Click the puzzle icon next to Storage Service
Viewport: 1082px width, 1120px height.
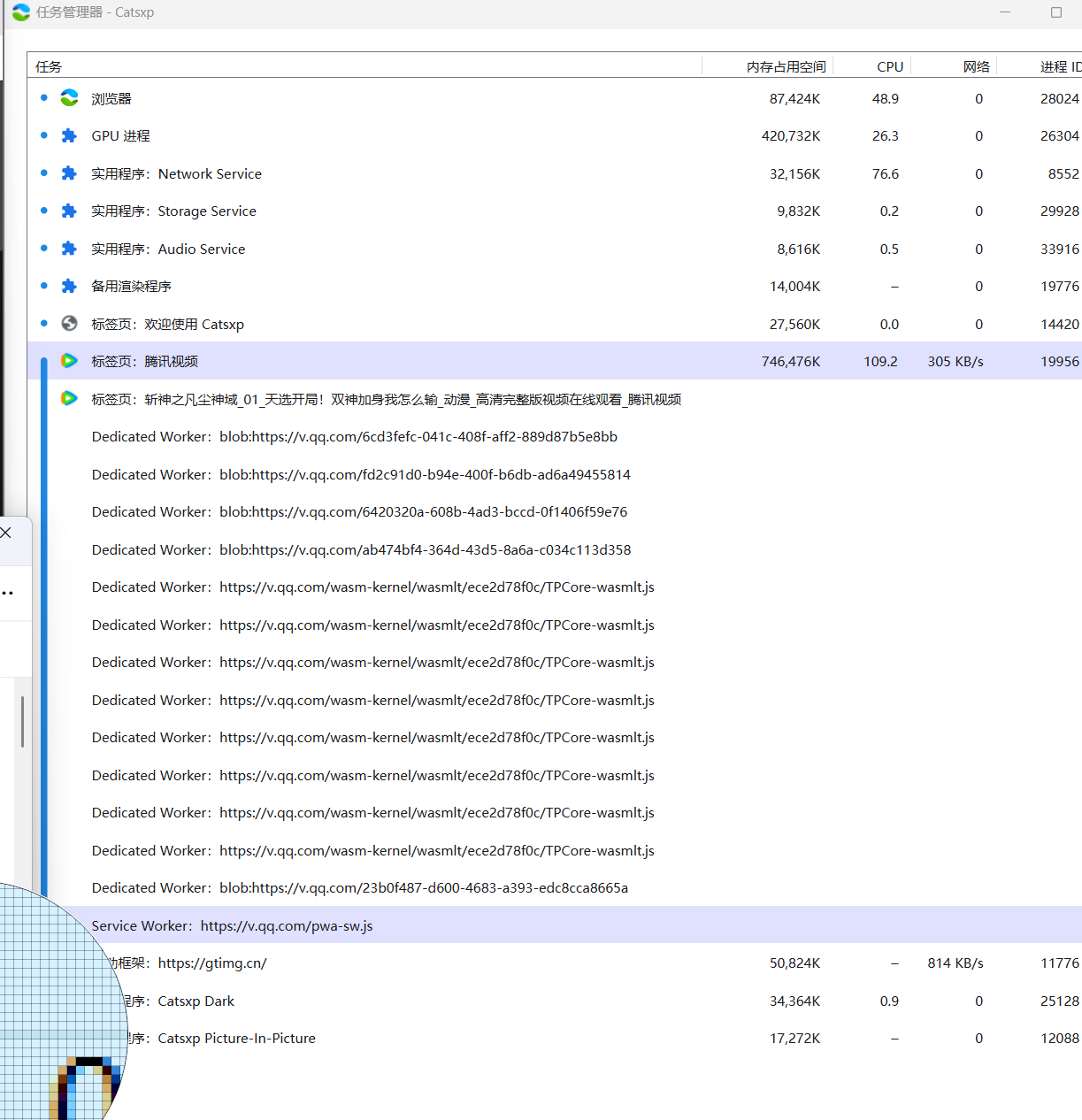click(x=69, y=211)
